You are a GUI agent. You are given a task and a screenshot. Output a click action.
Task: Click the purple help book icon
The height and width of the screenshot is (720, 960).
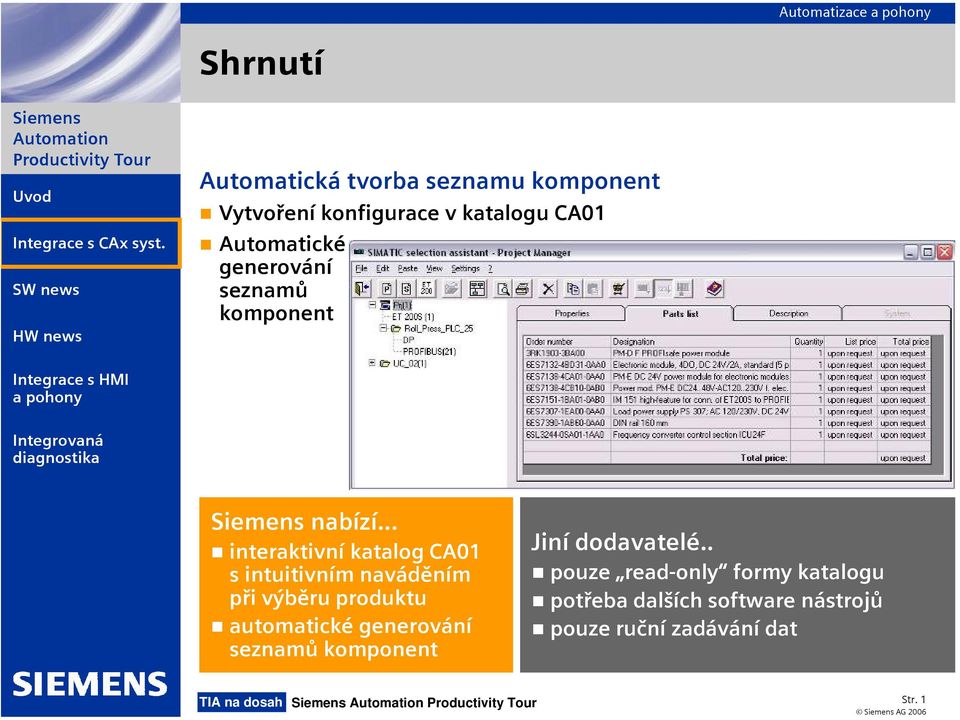pyautogui.click(x=714, y=288)
